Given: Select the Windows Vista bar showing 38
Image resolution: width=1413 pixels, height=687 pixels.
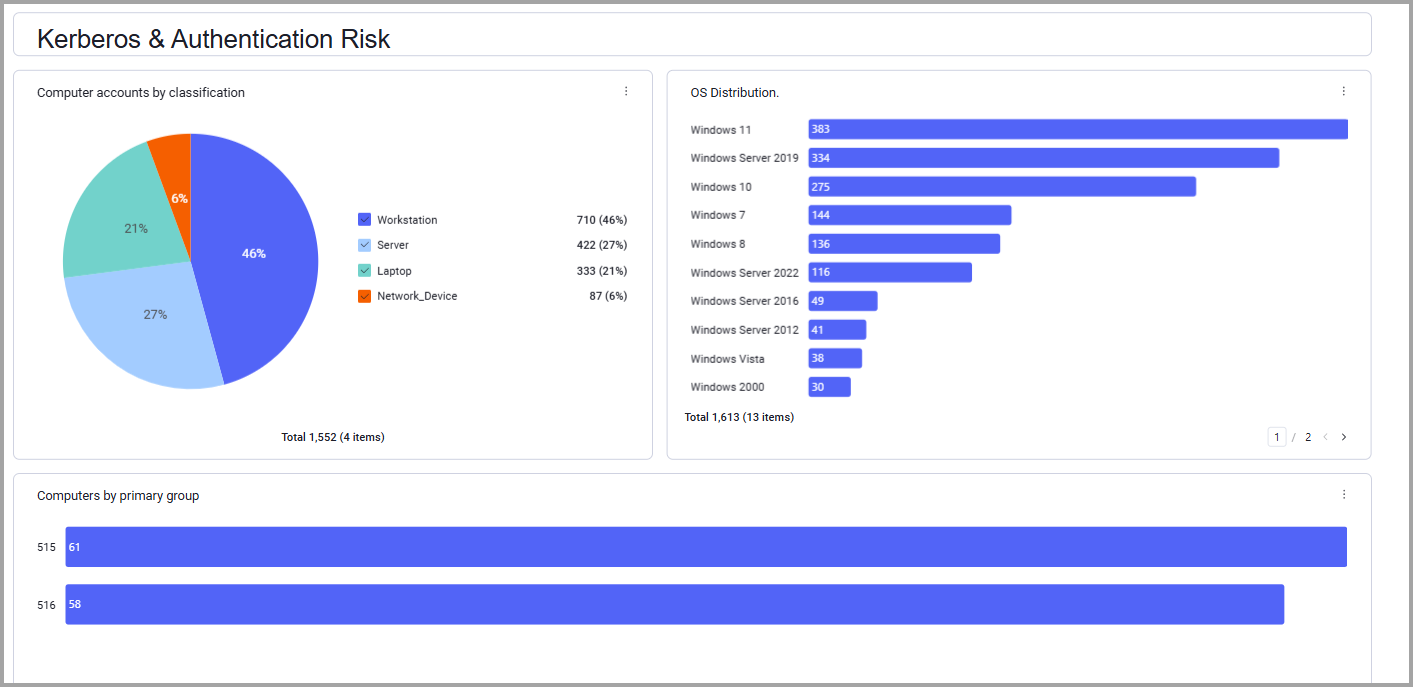Looking at the screenshot, I should 835,358.
